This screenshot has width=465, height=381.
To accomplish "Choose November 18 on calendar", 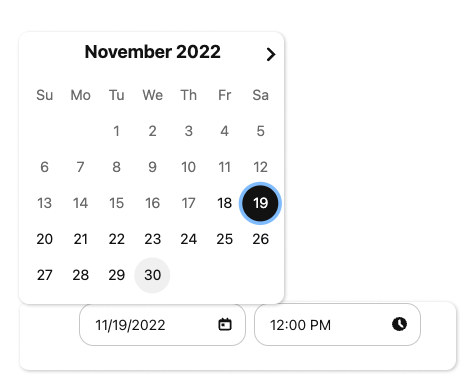I will (224, 203).
